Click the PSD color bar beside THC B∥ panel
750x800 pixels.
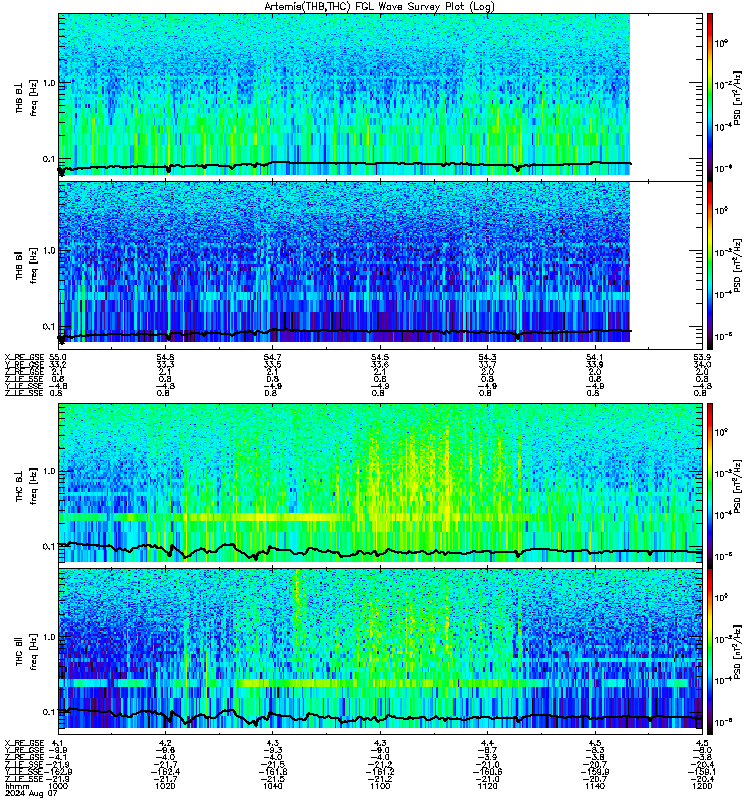pyautogui.click(x=710, y=652)
